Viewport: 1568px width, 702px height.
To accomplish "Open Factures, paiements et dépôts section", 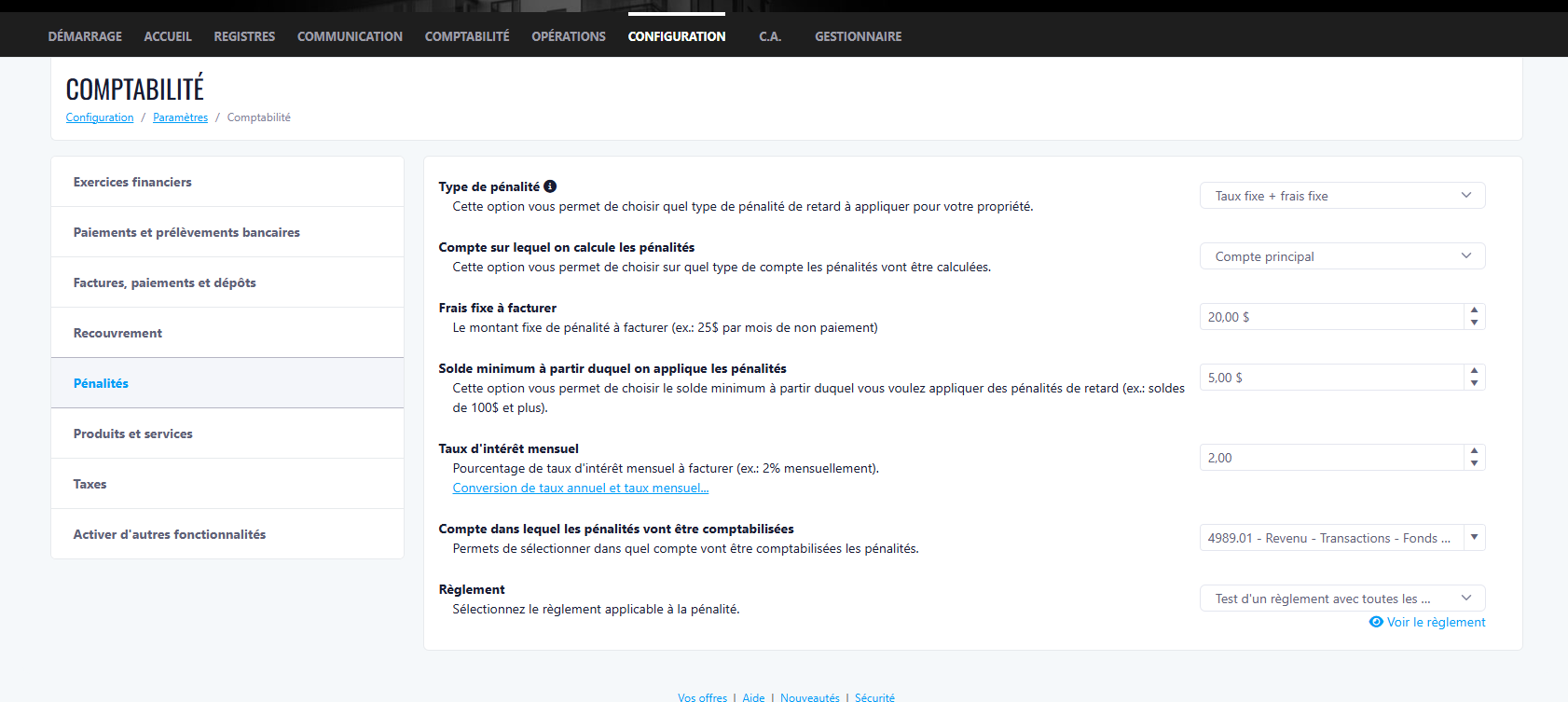I will point(227,282).
